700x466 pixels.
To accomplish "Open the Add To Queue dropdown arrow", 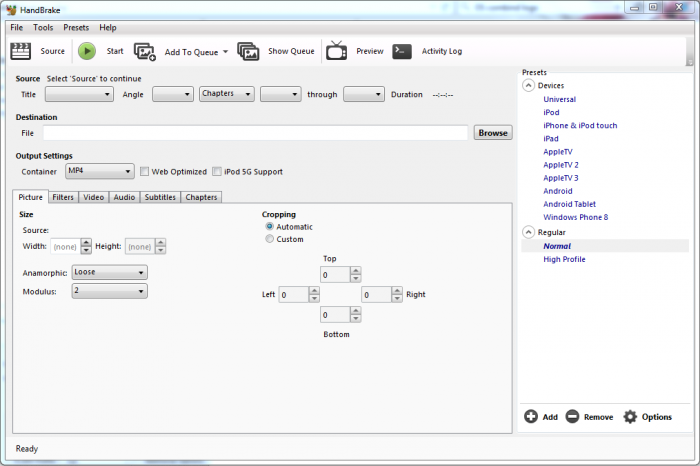I will click(x=225, y=52).
